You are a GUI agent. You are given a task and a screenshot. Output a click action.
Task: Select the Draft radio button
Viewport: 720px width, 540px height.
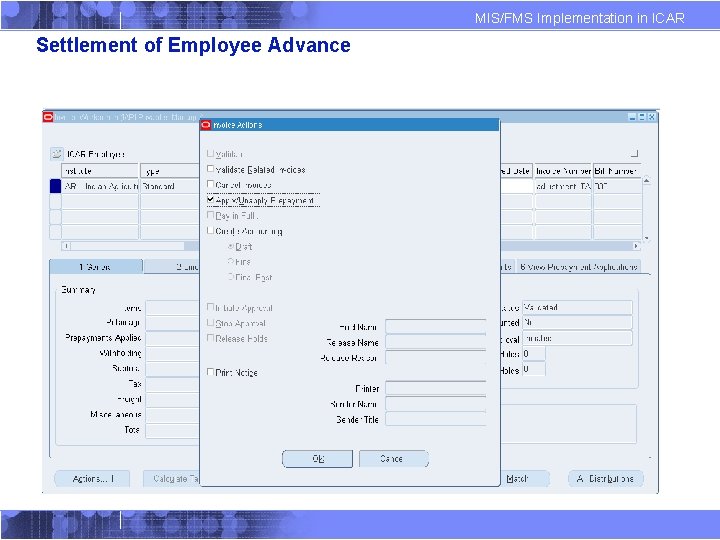point(231,246)
